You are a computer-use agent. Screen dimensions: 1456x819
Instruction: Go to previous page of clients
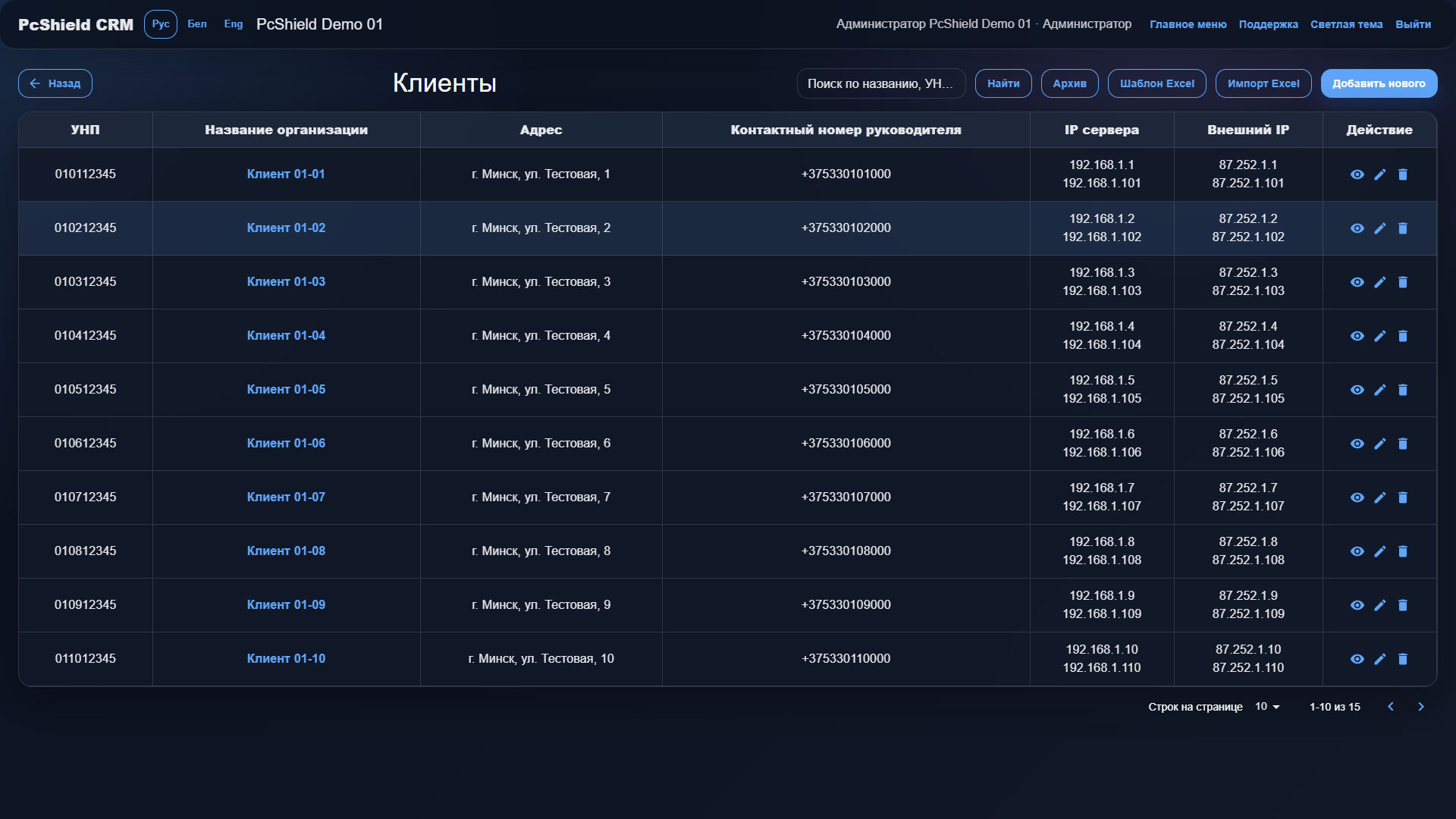click(x=1391, y=707)
